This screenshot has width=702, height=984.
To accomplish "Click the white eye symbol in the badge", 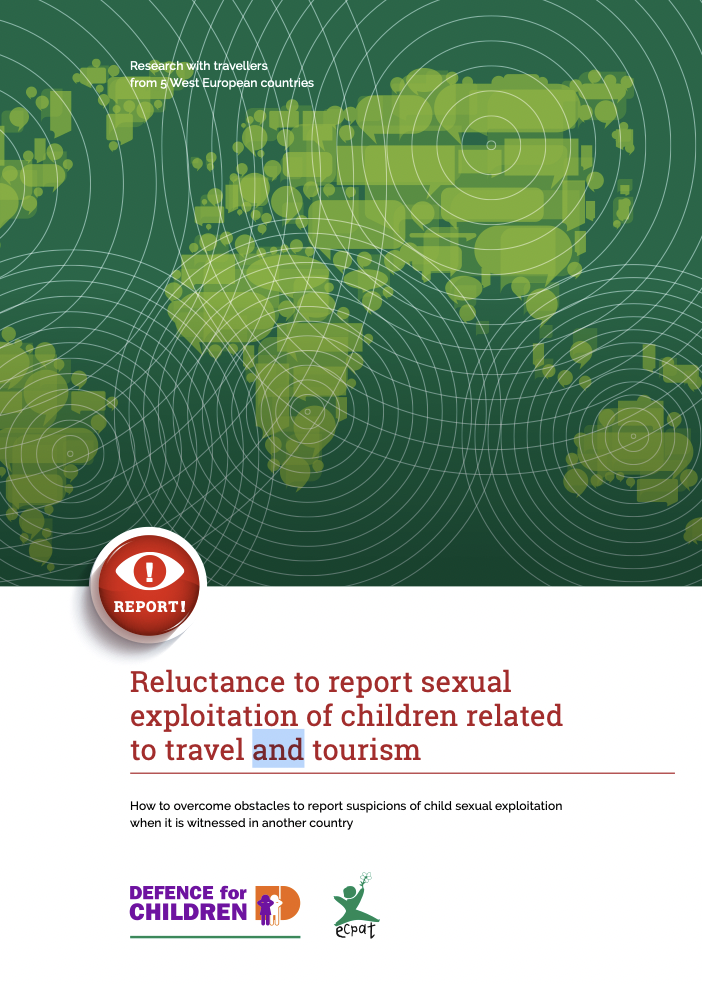I will click(x=149, y=571).
